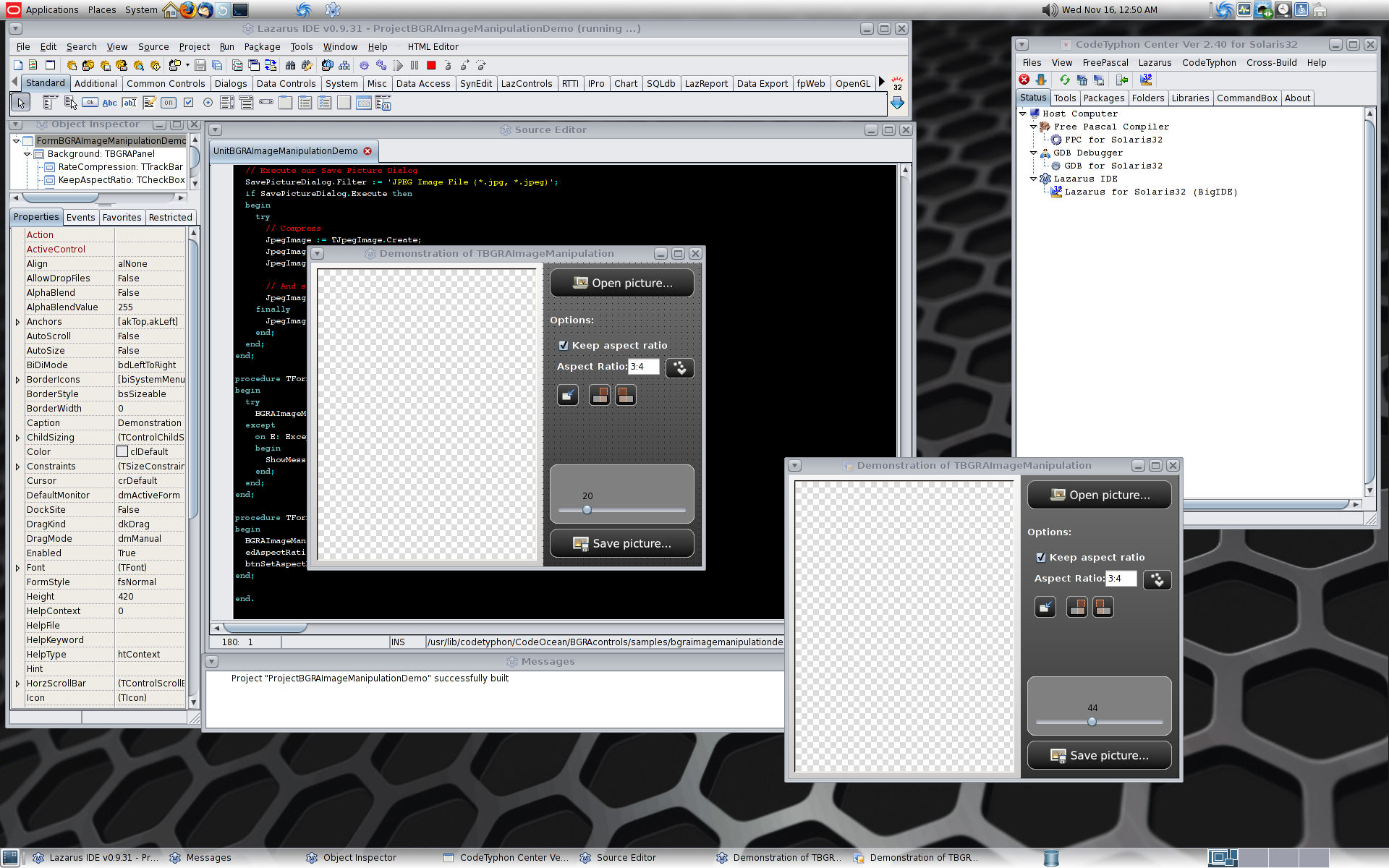Click the Run play arrow in Lazarus toolbar
Viewport: 1389px width, 868px height.
[398, 65]
